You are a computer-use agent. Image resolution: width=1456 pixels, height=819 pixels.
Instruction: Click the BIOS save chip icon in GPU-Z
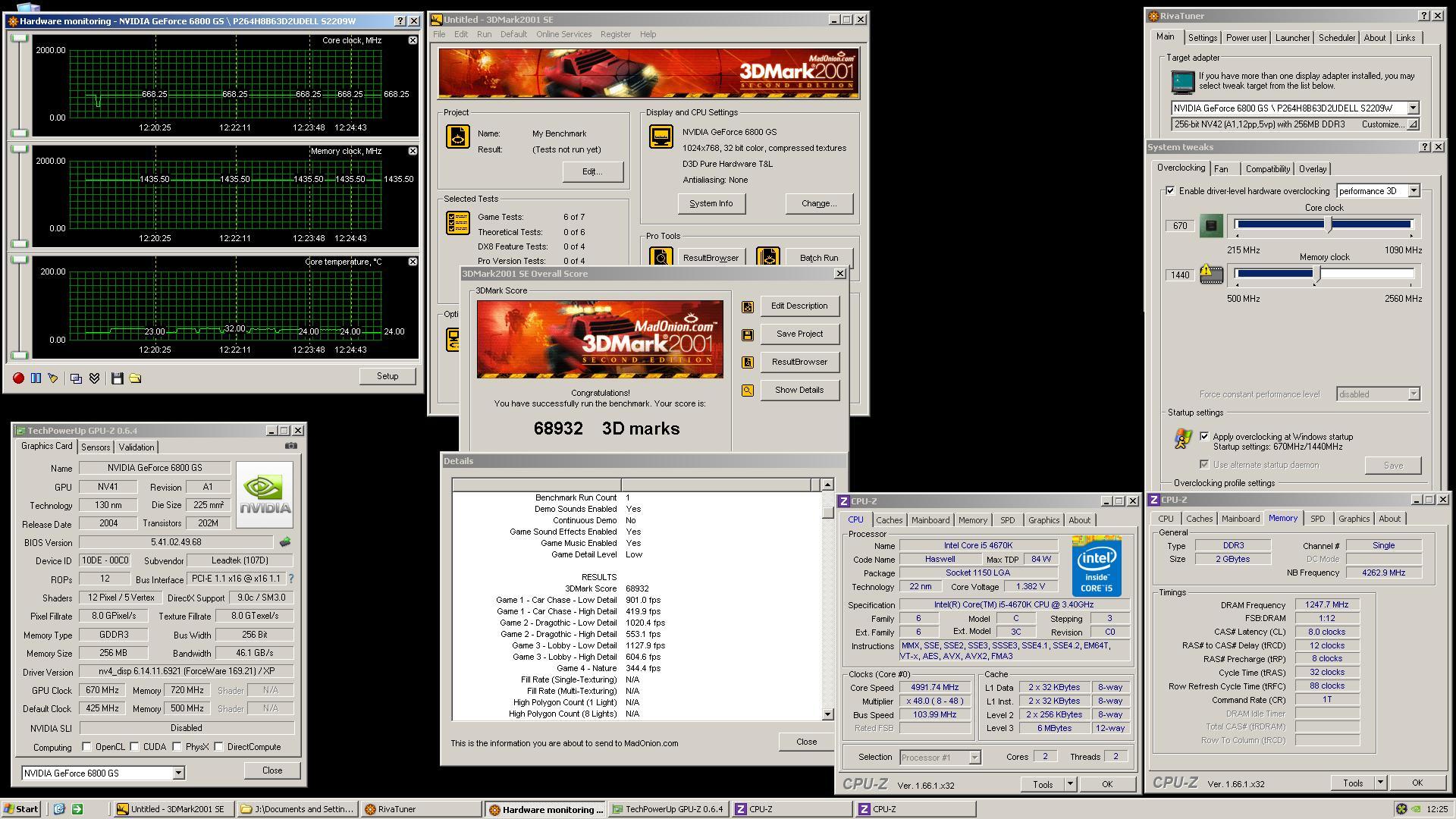(x=285, y=542)
